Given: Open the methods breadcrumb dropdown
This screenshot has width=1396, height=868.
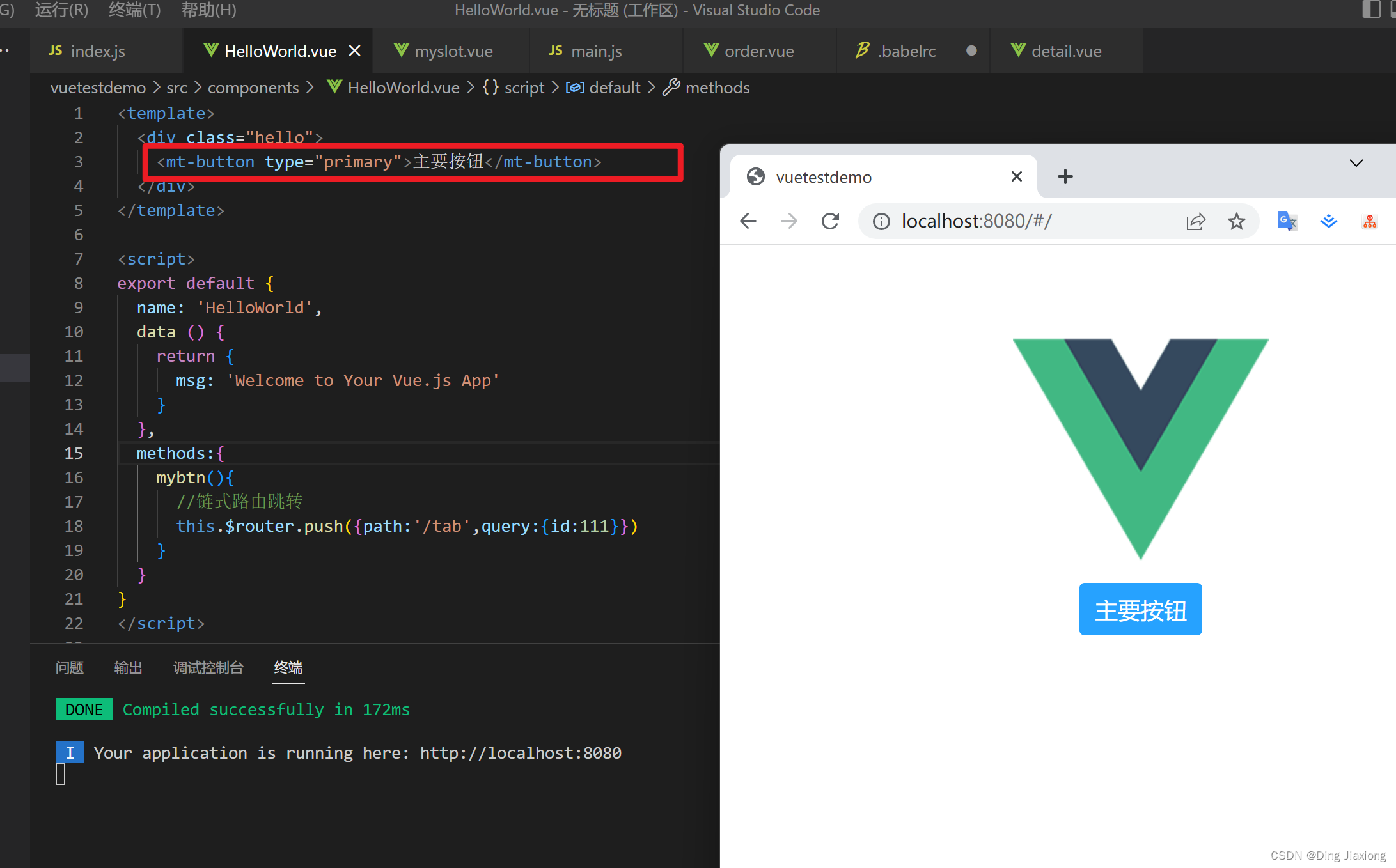Looking at the screenshot, I should click(x=716, y=88).
